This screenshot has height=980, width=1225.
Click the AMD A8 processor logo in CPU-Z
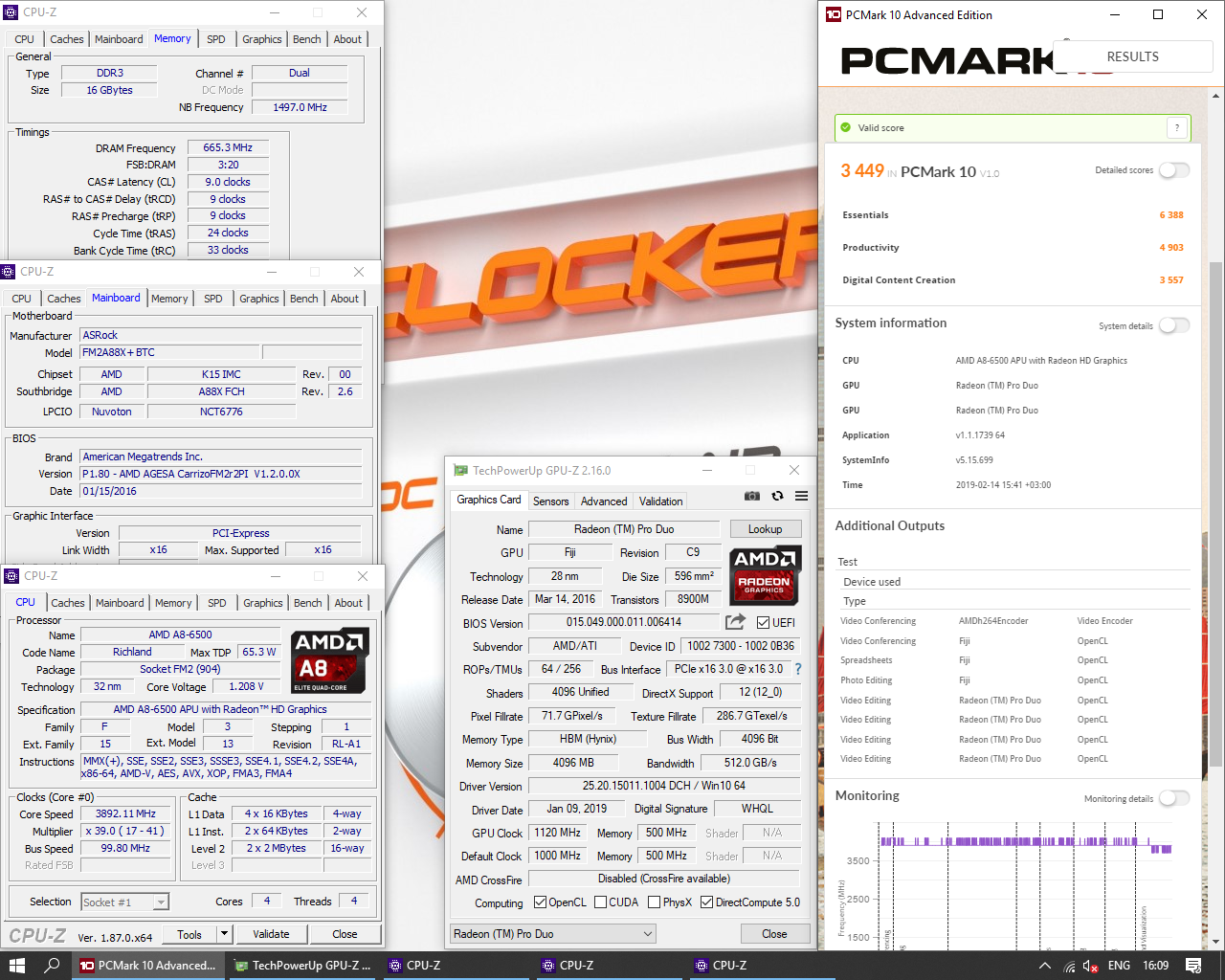[x=329, y=660]
